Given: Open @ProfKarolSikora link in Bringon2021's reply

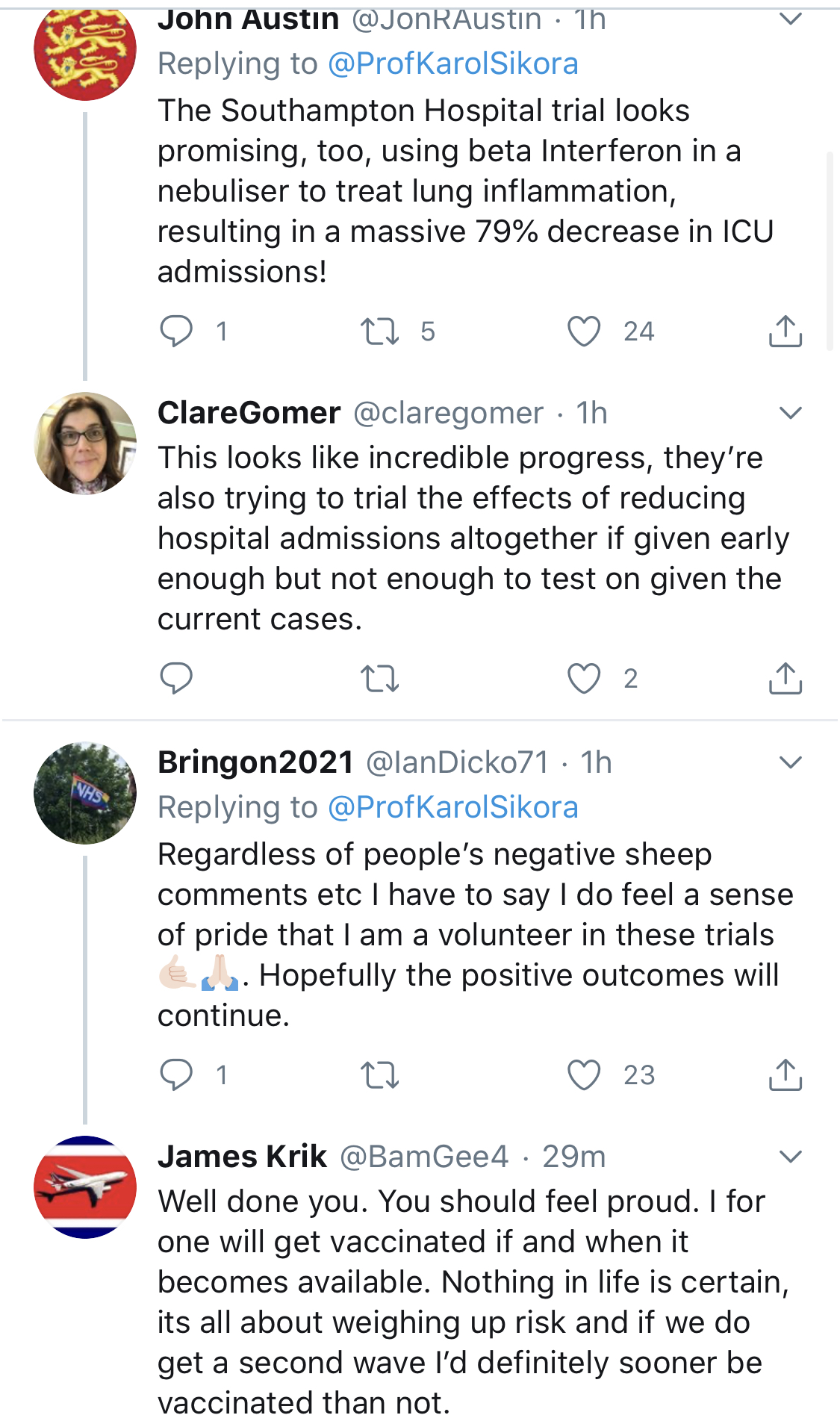Looking at the screenshot, I should click(452, 807).
